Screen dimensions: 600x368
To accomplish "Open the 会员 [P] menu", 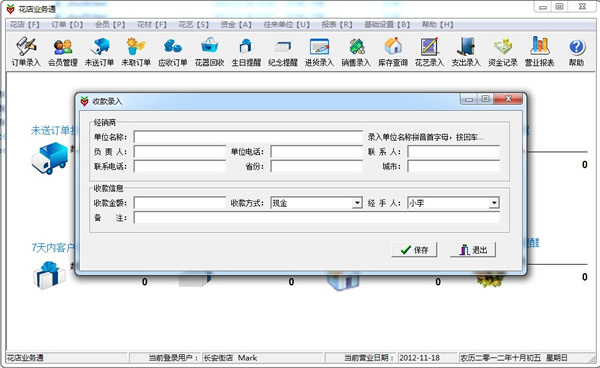I will (x=110, y=24).
